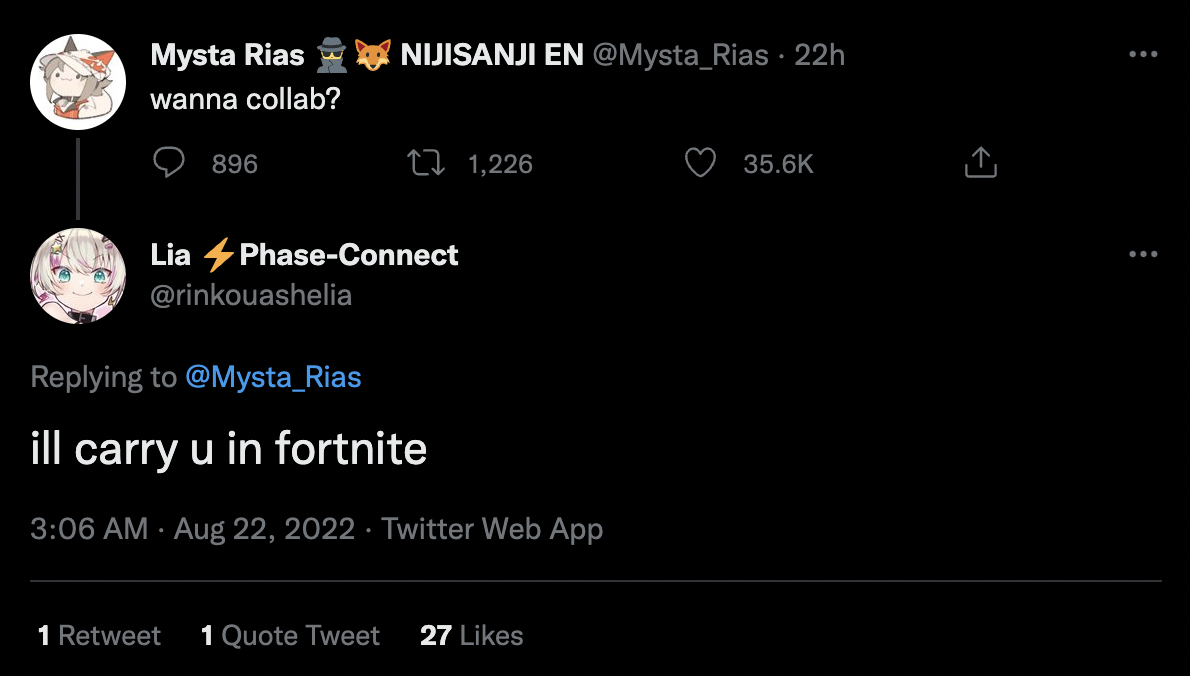The image size is (1190, 676).
Task: Open Mysta Rias's profile picture
Action: pyautogui.click(x=78, y=81)
